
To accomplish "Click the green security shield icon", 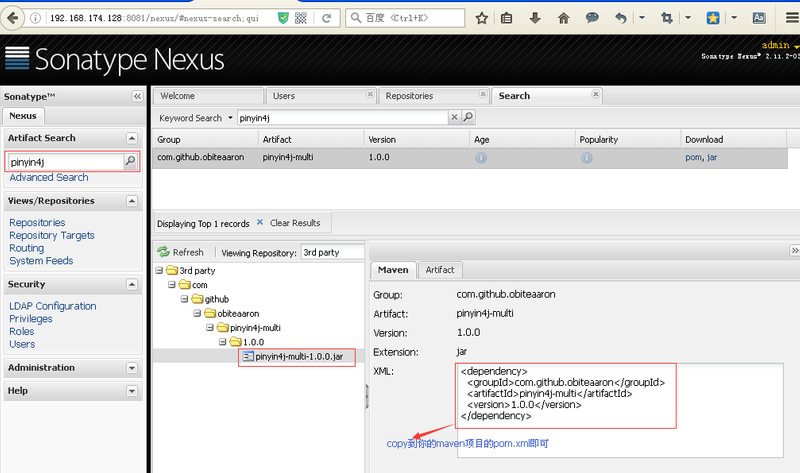I will click(283, 18).
